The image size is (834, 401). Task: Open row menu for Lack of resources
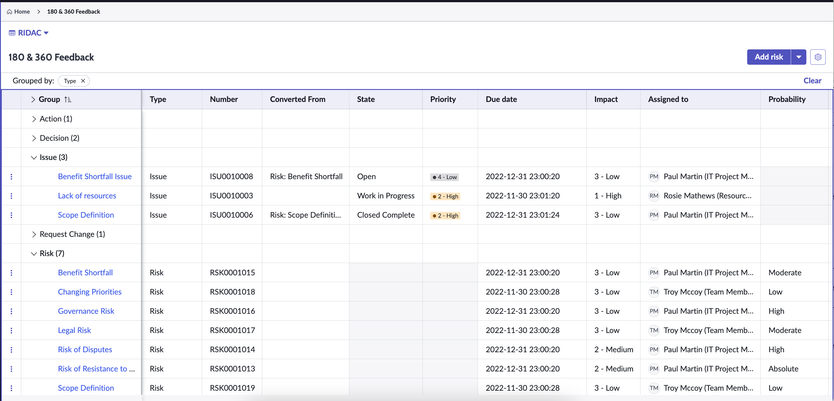tap(11, 196)
